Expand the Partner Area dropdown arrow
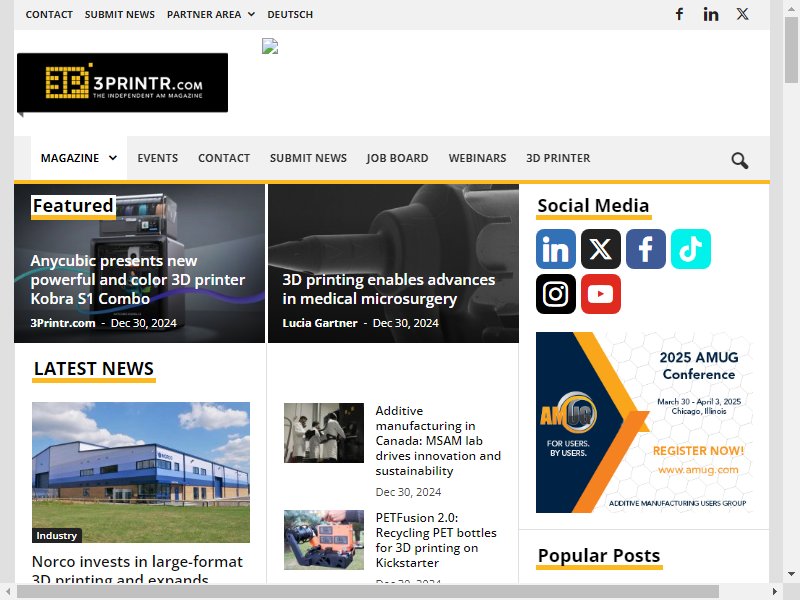Viewport: 800px width, 600px height. pos(251,14)
